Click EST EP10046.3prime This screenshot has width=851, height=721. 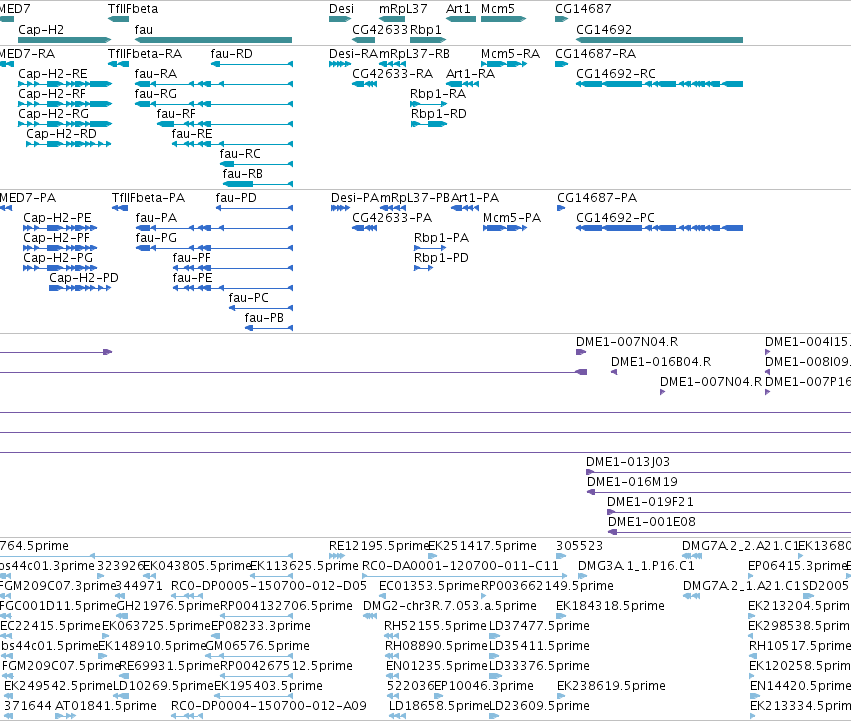(x=439, y=696)
